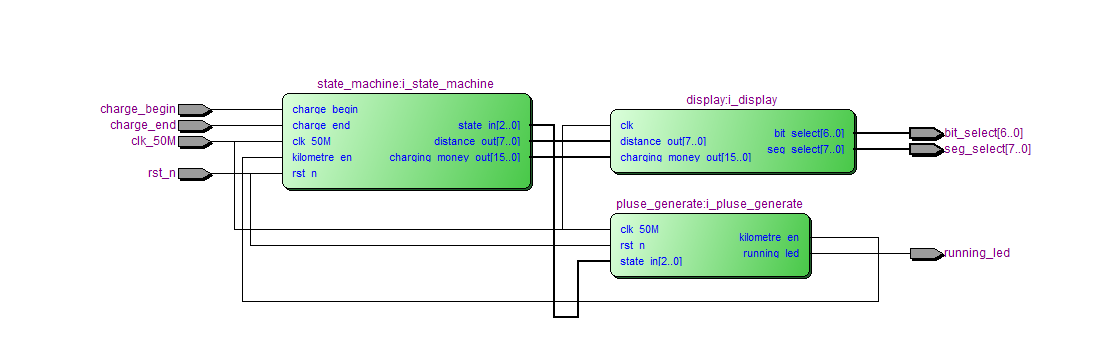The height and width of the screenshot is (362, 1097).
Task: Select distance out[7..0] port in display block
Action: 663,141
